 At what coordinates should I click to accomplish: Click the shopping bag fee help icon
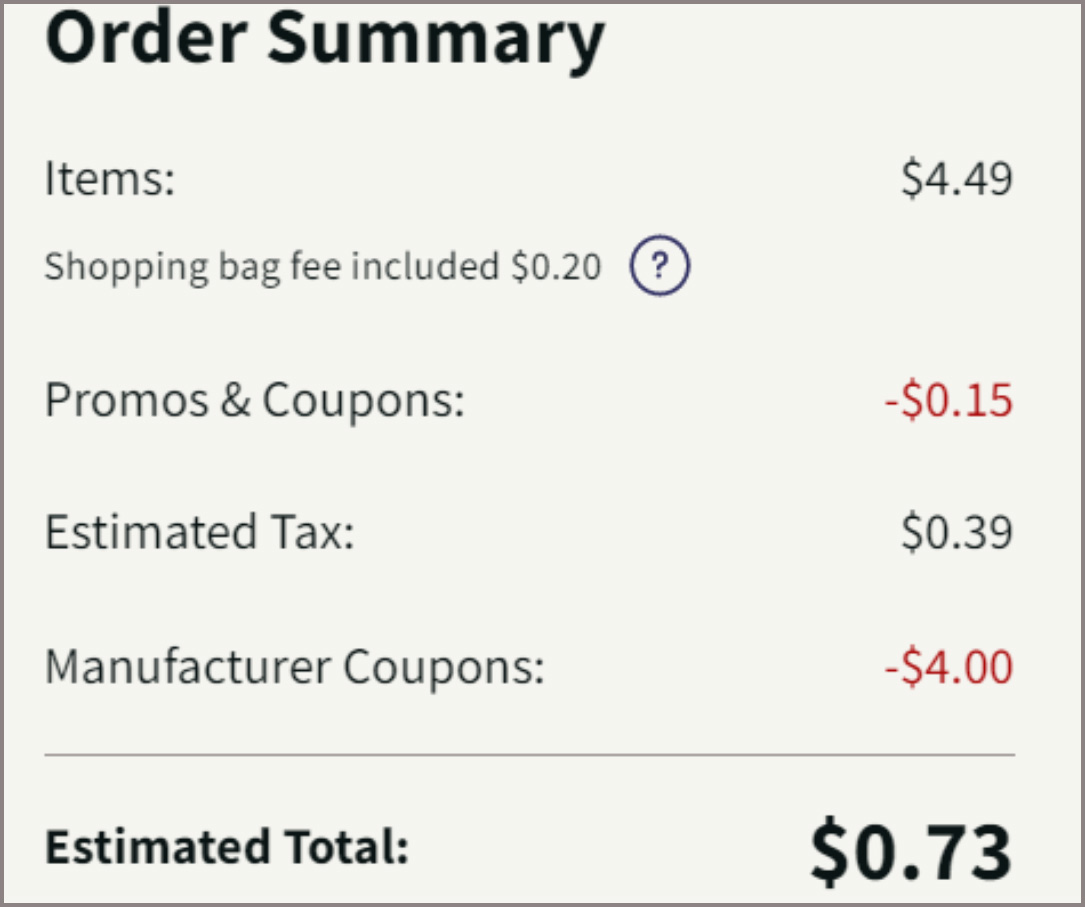point(659,266)
